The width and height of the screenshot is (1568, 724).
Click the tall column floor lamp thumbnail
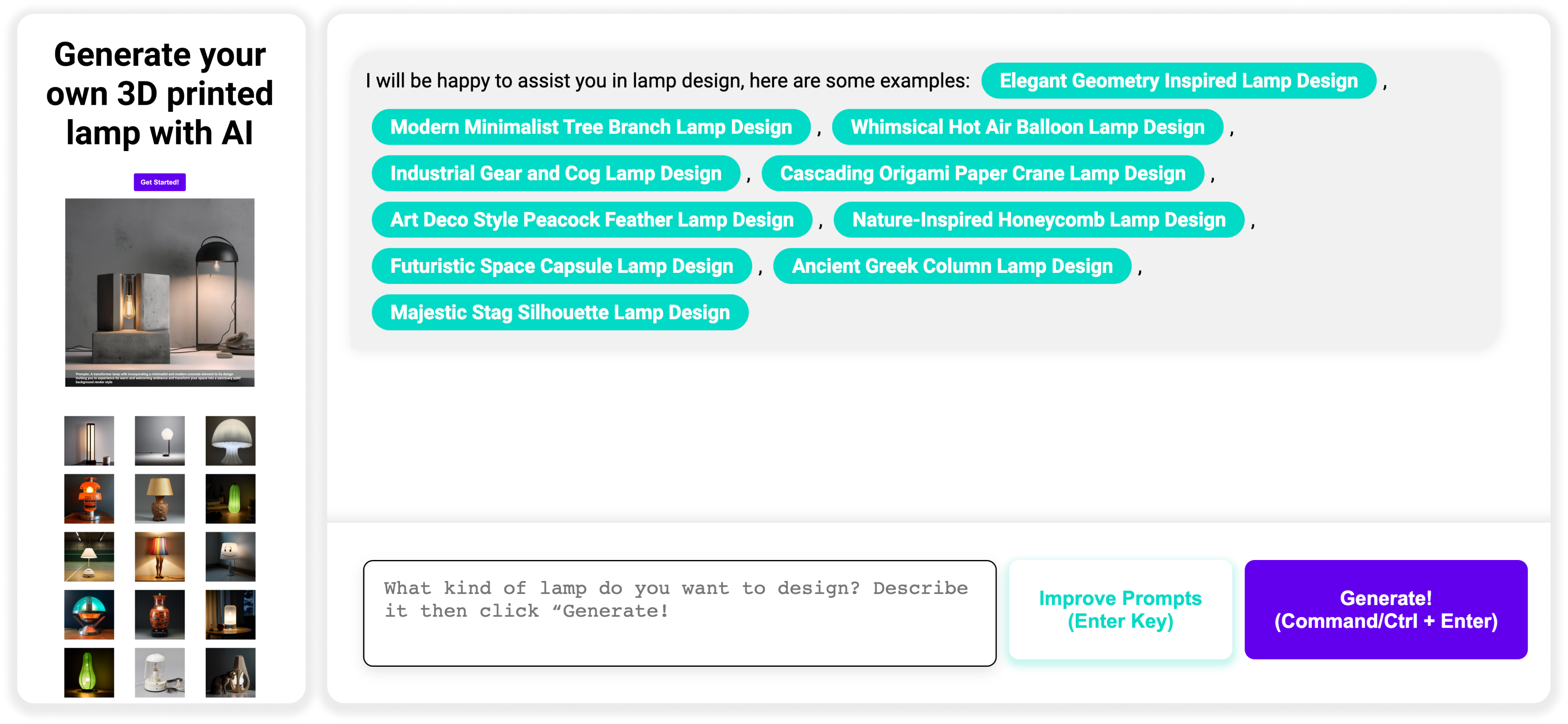tap(89, 440)
